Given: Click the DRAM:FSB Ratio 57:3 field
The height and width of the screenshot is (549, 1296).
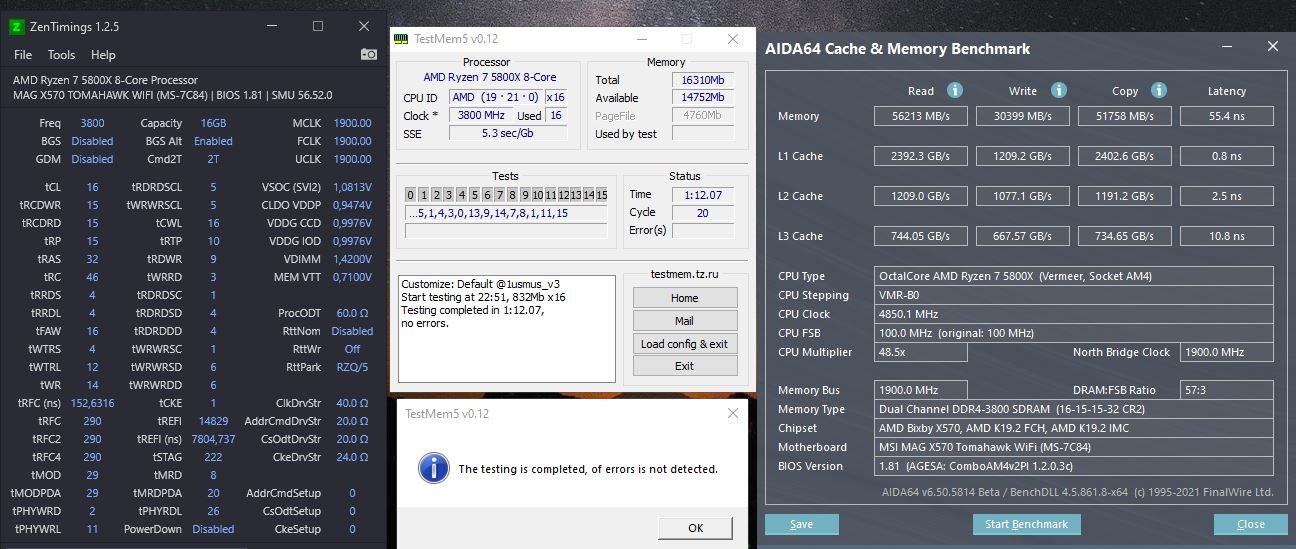Looking at the screenshot, I should pyautogui.click(x=1227, y=390).
